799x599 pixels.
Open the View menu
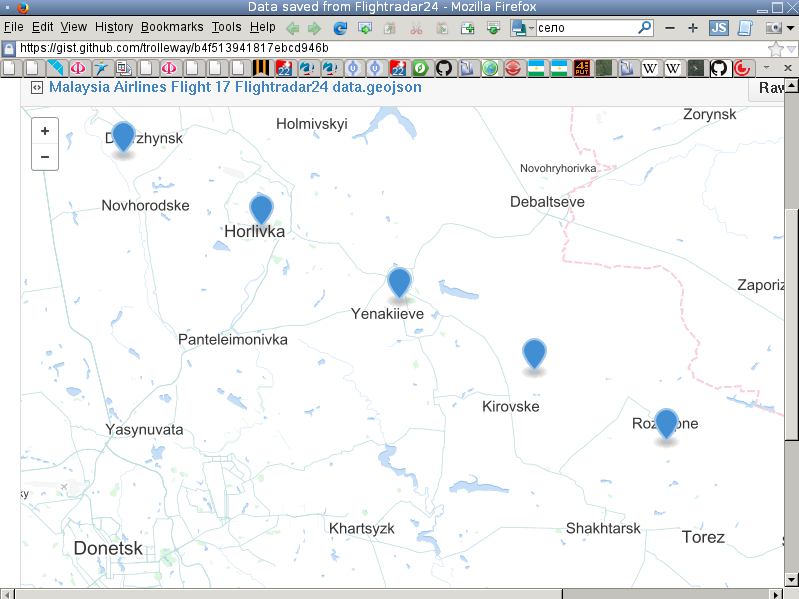[x=74, y=27]
